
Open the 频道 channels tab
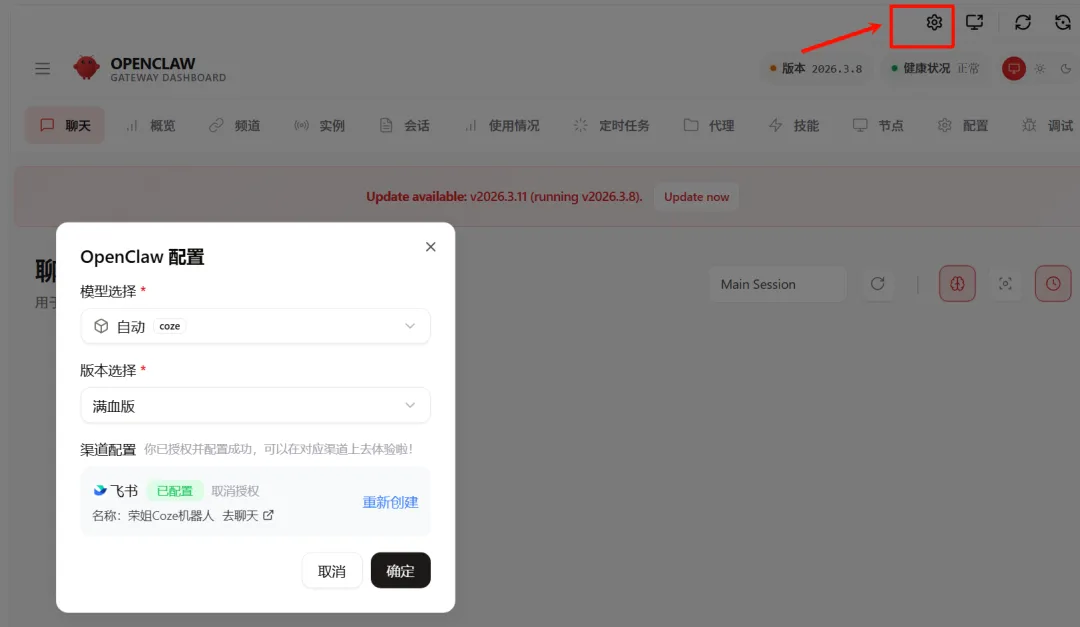click(x=235, y=125)
